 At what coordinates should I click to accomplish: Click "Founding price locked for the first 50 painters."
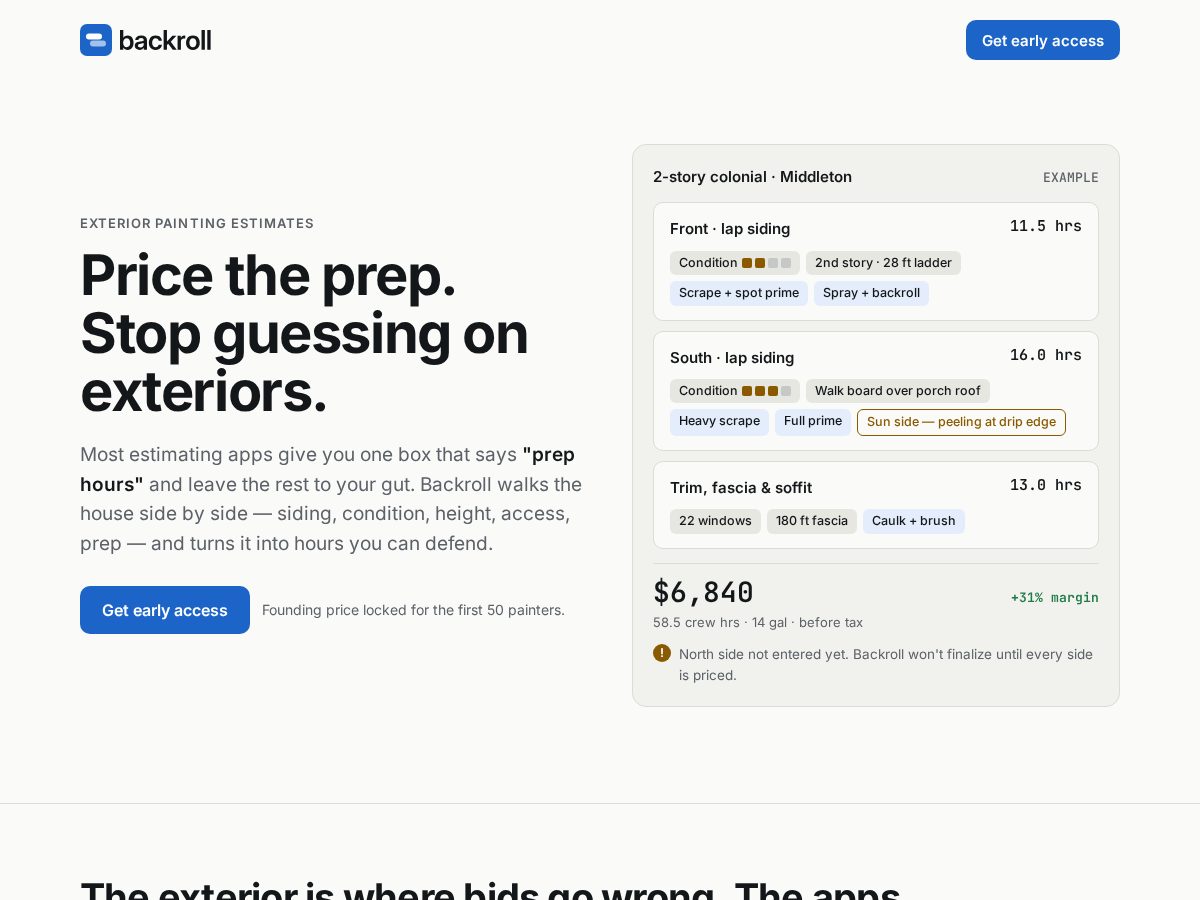coord(413,610)
